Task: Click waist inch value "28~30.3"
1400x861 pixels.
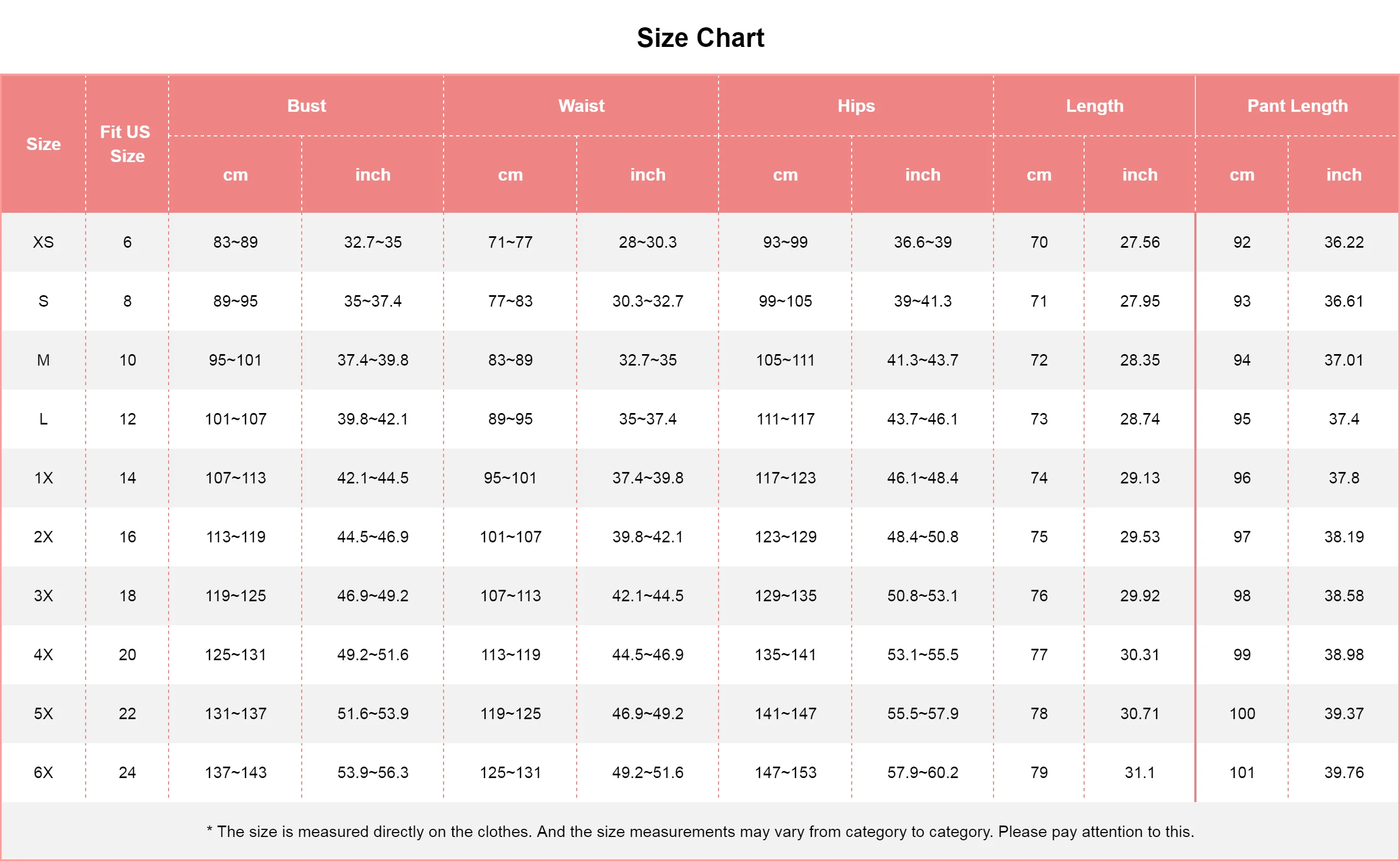Action: [648, 243]
